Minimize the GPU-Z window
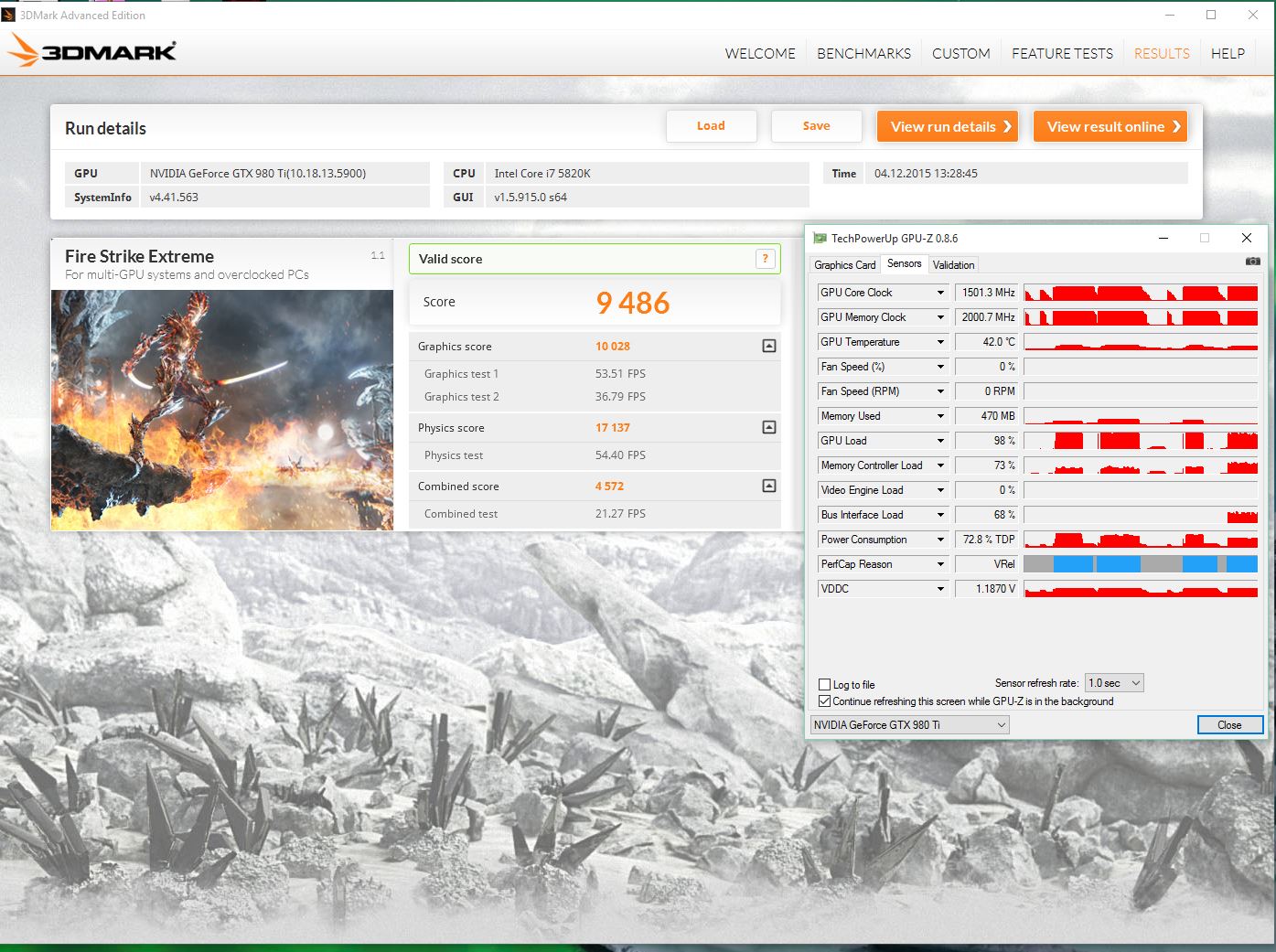Screen dimensions: 1276x952 pyautogui.click(x=1163, y=239)
